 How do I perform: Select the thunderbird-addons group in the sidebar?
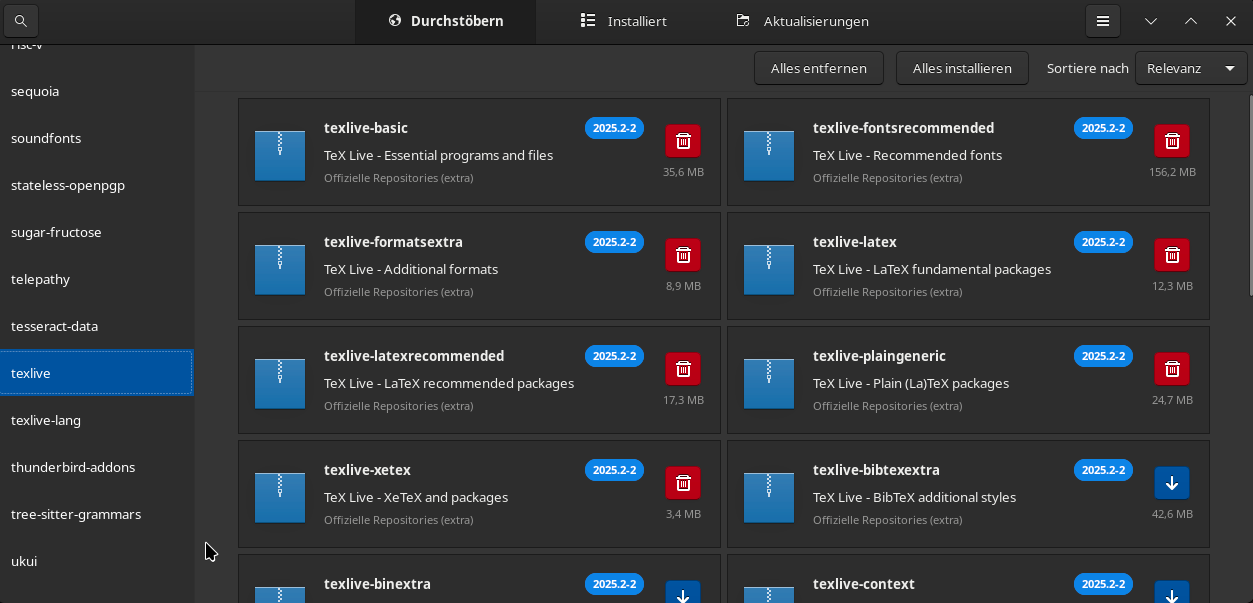pos(96,467)
